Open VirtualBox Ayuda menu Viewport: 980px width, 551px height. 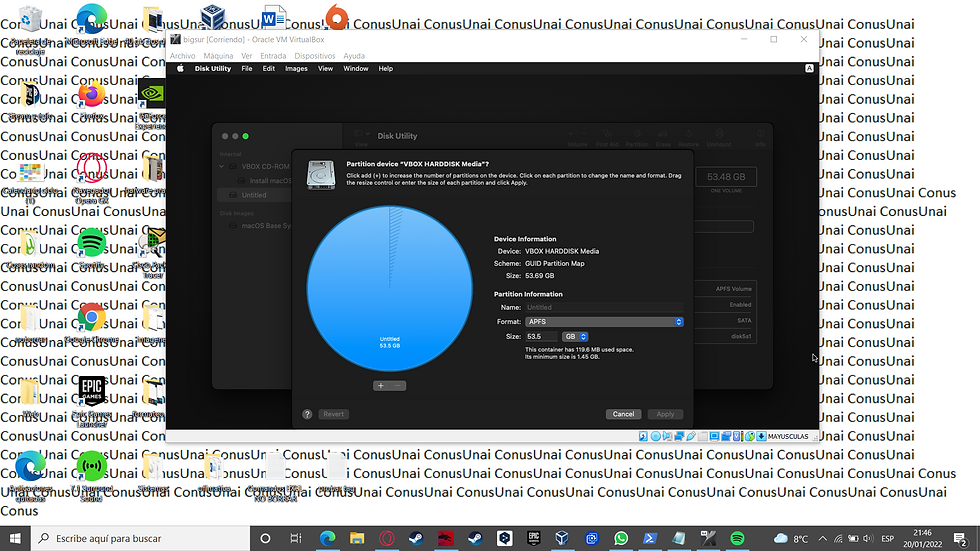(354, 56)
